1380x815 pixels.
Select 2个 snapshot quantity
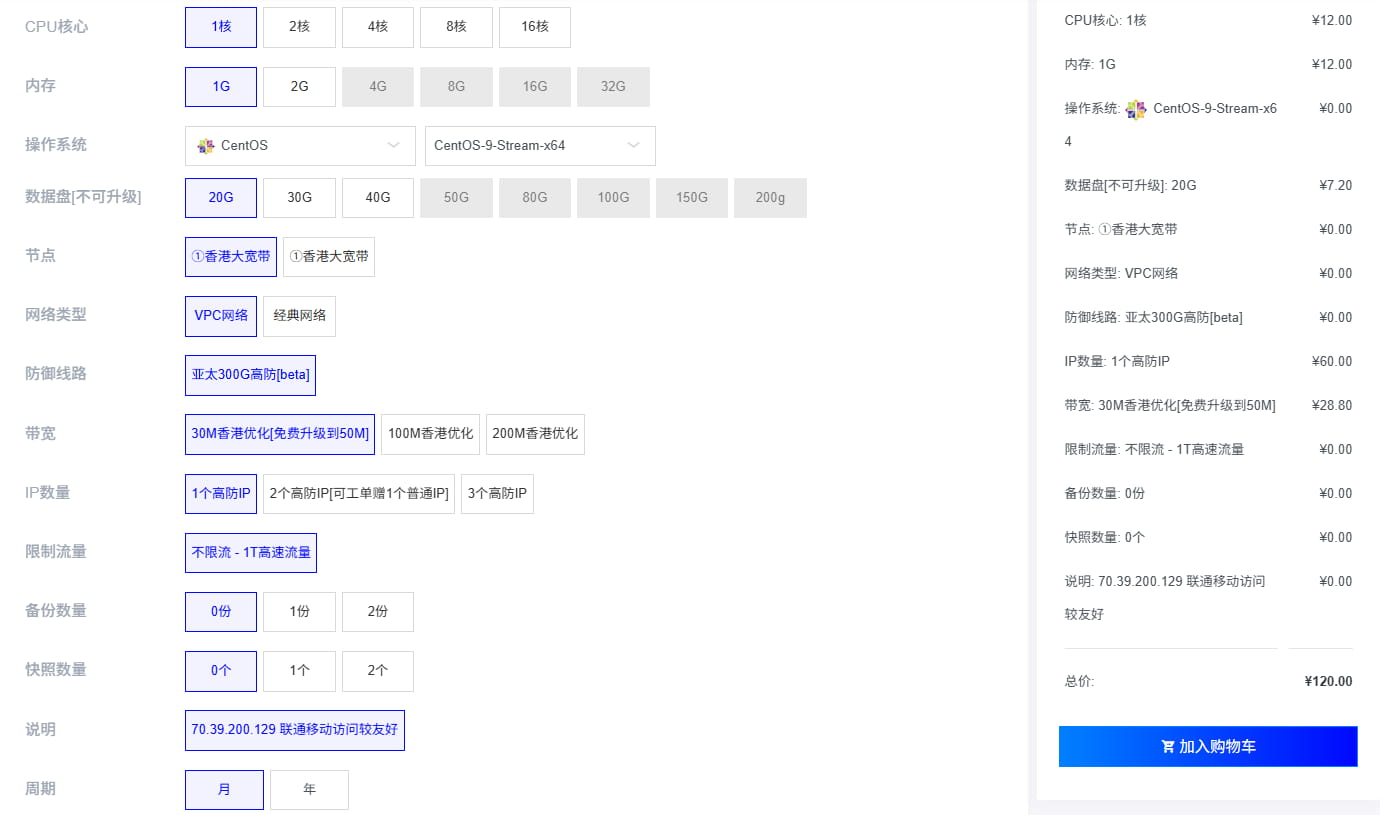point(378,671)
